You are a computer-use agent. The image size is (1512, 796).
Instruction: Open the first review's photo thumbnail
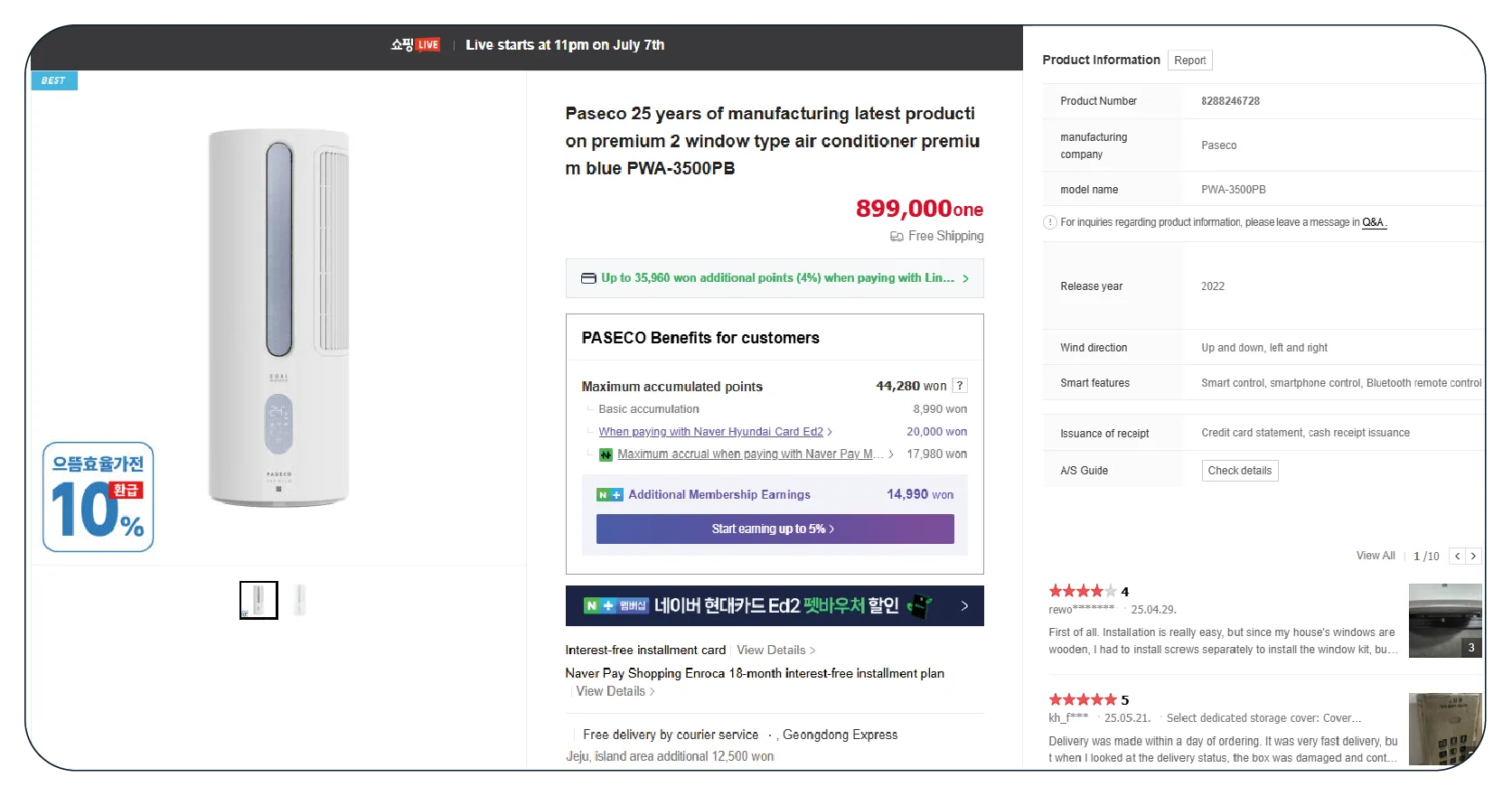click(x=1444, y=621)
